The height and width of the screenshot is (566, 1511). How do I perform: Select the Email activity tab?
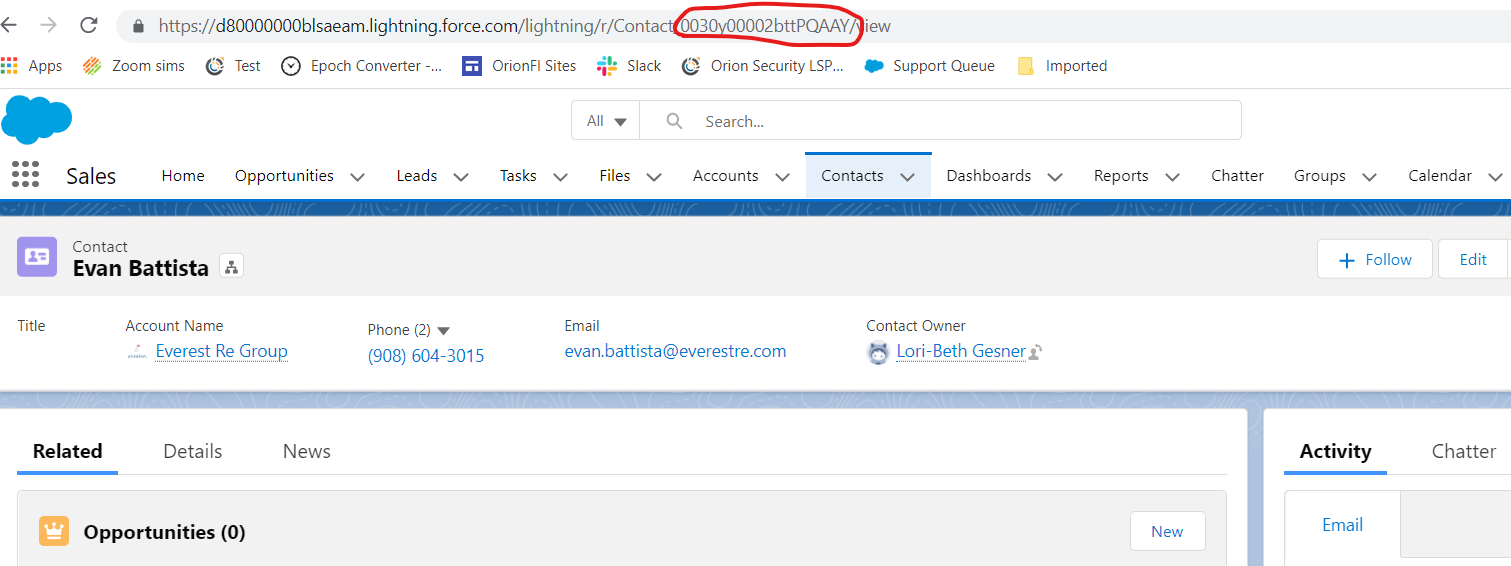(1342, 525)
